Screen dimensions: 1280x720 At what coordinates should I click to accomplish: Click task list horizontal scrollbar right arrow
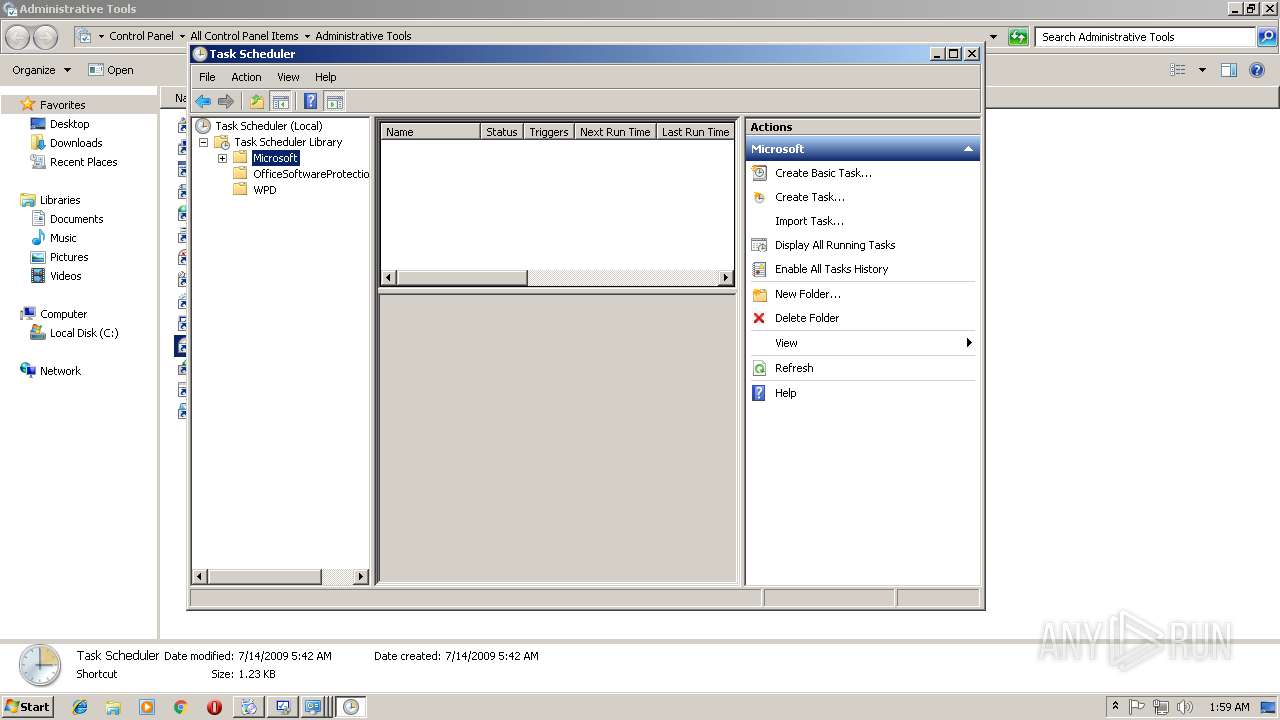pyautogui.click(x=726, y=278)
